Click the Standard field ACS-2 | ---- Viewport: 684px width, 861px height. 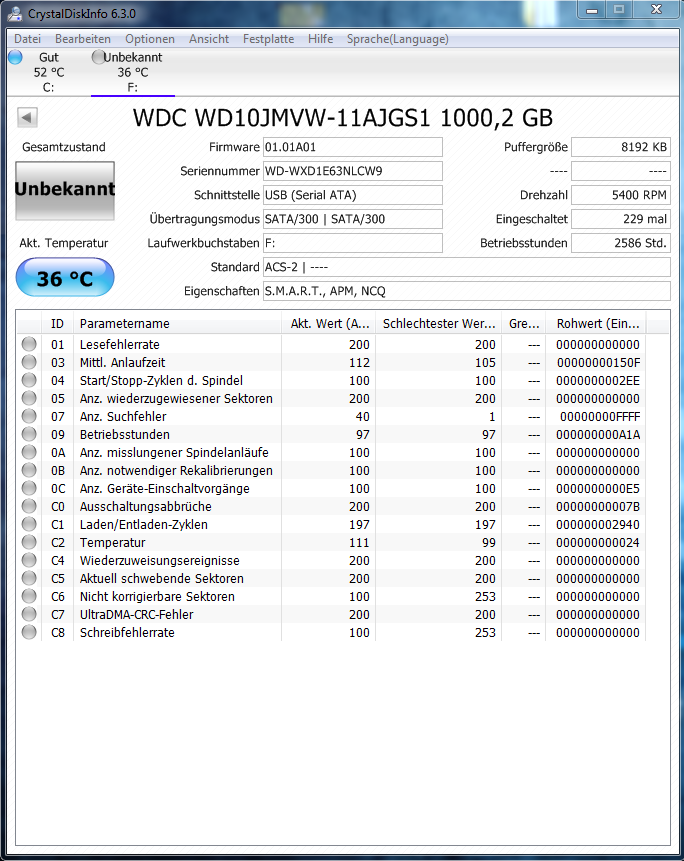click(467, 267)
